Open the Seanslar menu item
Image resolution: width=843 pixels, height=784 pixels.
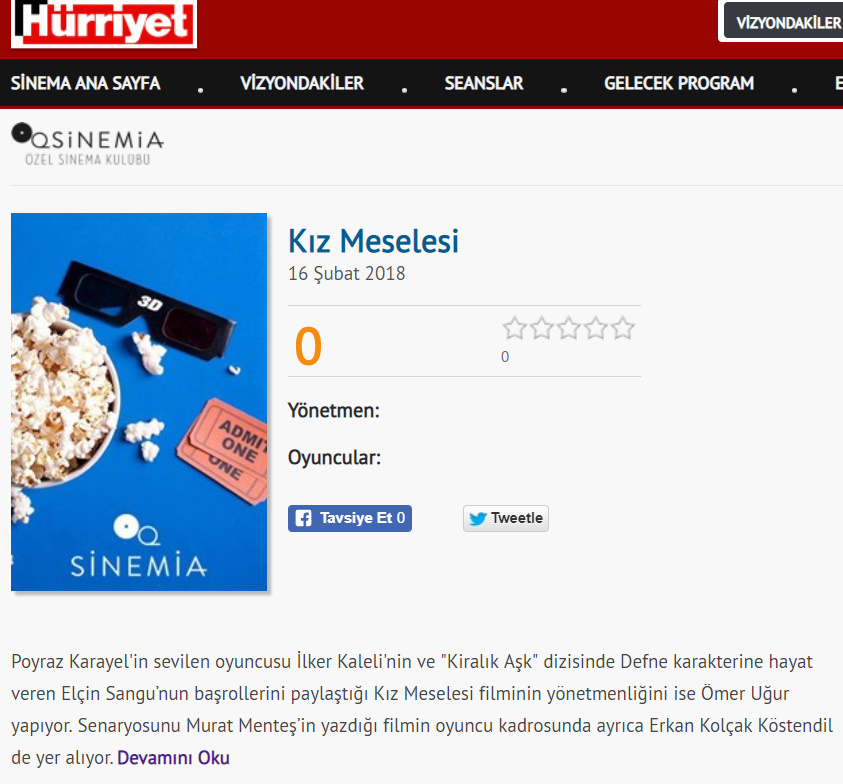pyautogui.click(x=484, y=83)
